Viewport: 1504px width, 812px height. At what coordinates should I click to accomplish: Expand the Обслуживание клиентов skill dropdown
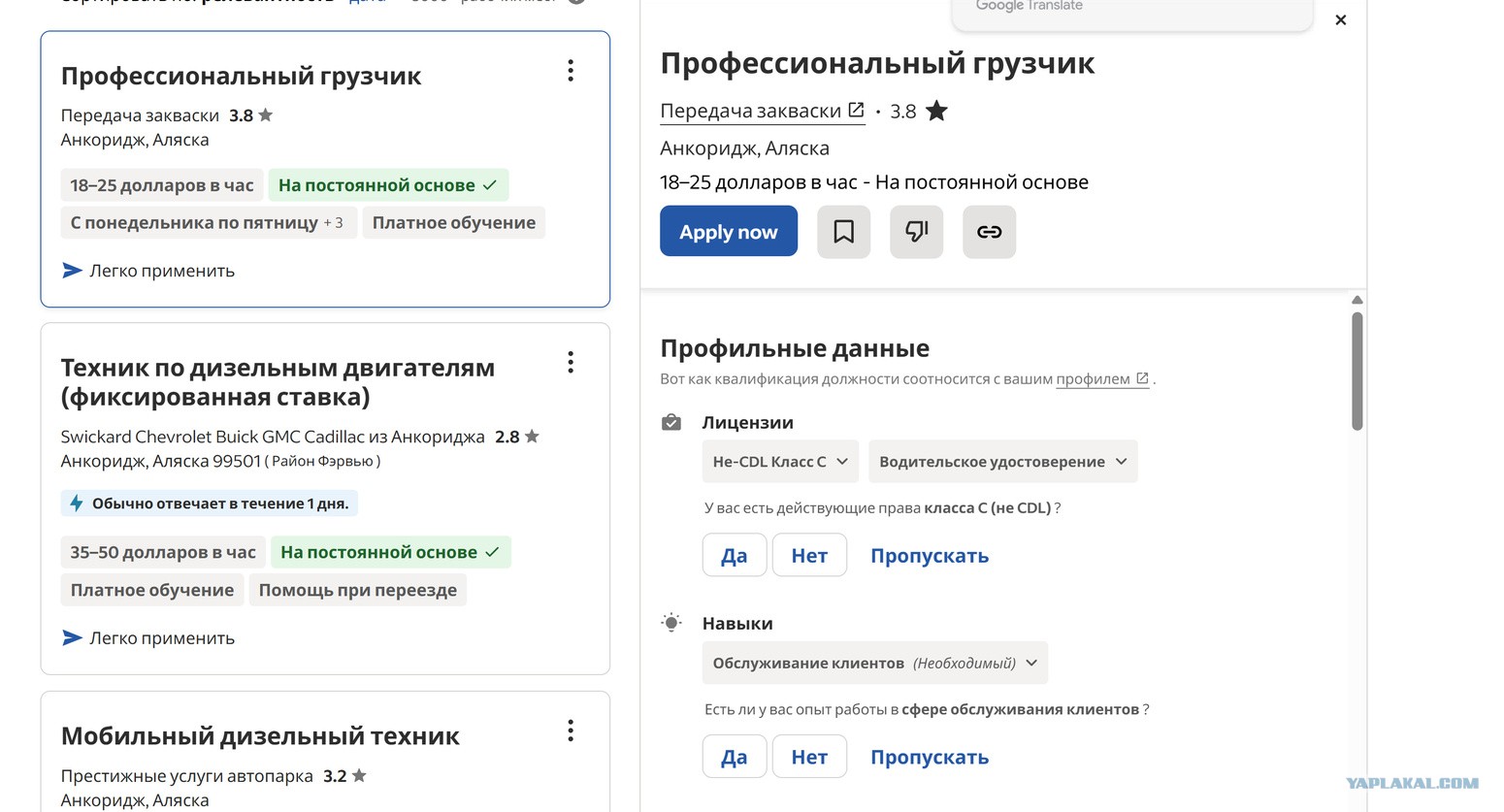(875, 664)
